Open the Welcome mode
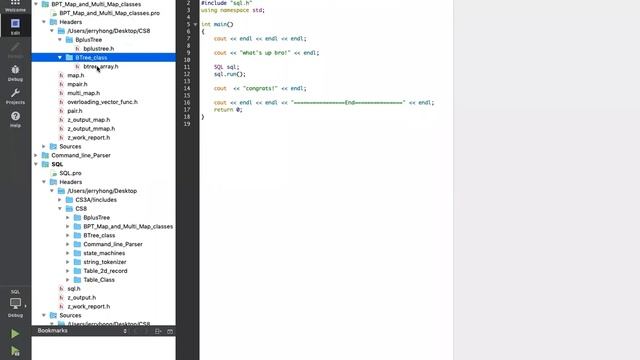This screenshot has height=360, width=640. (15, 6)
